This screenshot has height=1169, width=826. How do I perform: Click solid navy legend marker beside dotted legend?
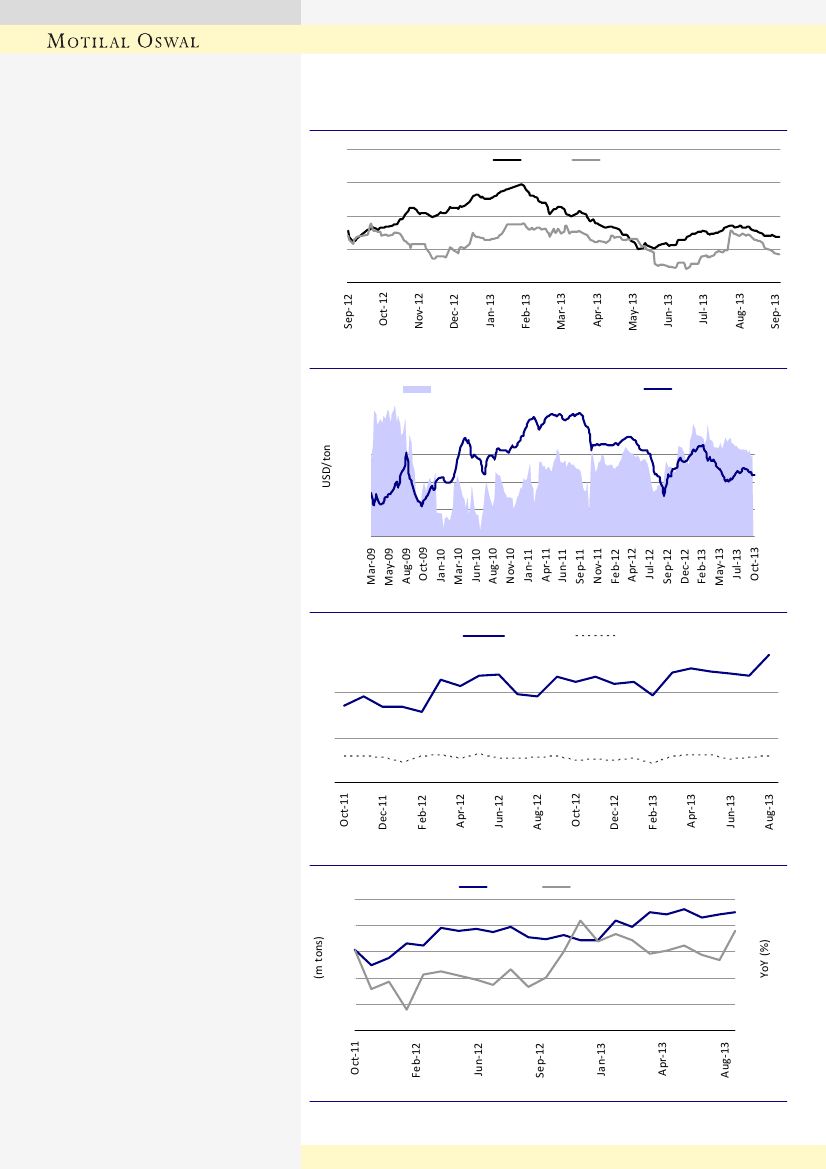click(484, 634)
